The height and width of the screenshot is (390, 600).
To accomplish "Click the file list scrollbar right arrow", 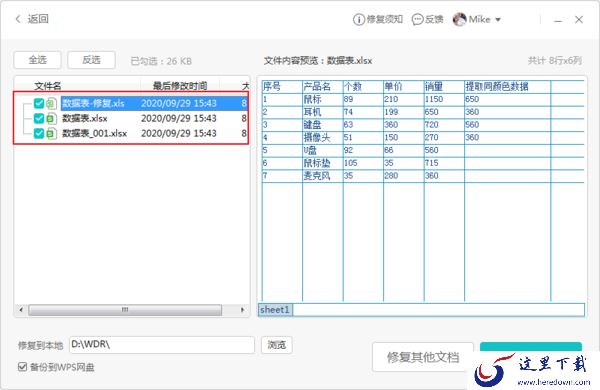I will [242, 310].
